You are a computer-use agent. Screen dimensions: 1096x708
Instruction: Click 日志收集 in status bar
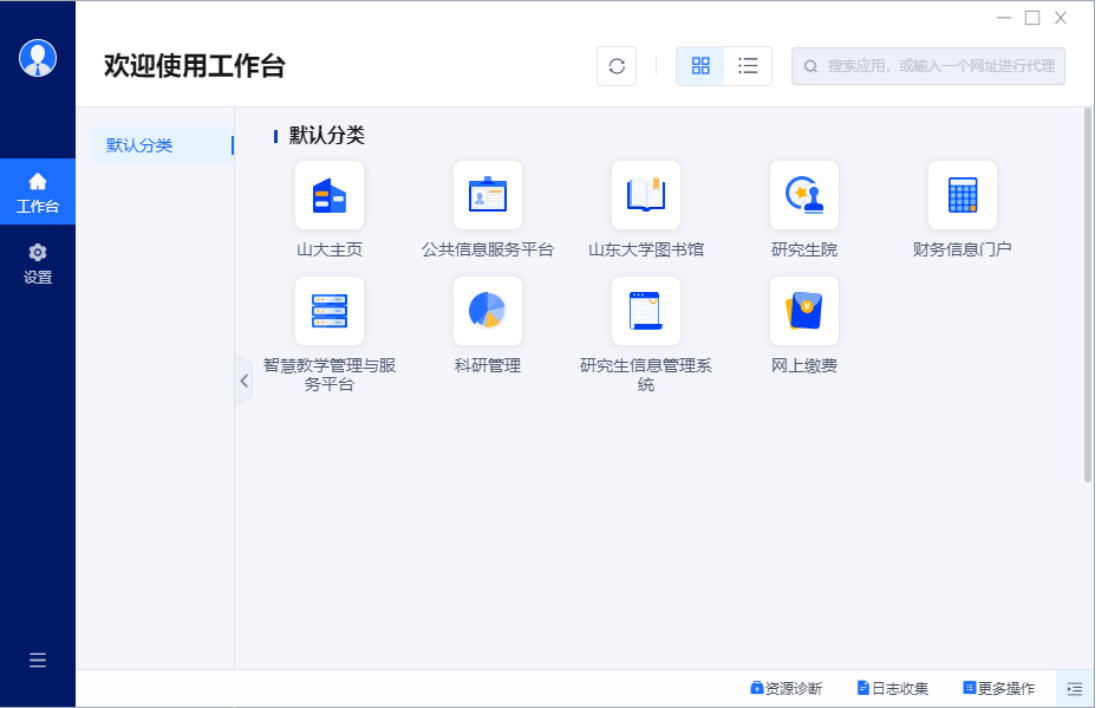[x=893, y=688]
